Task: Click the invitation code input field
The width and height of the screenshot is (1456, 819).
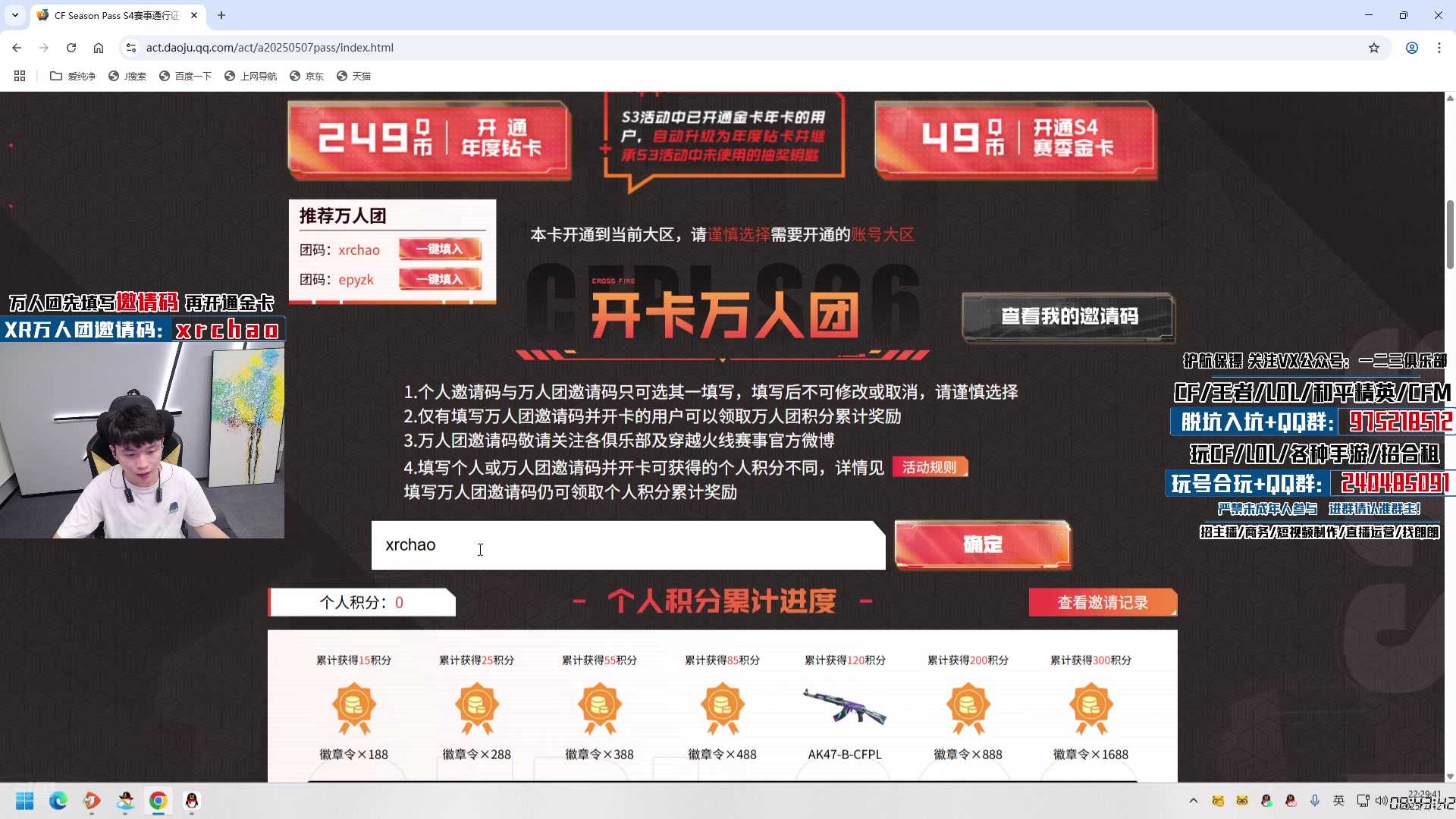Action: click(x=628, y=545)
